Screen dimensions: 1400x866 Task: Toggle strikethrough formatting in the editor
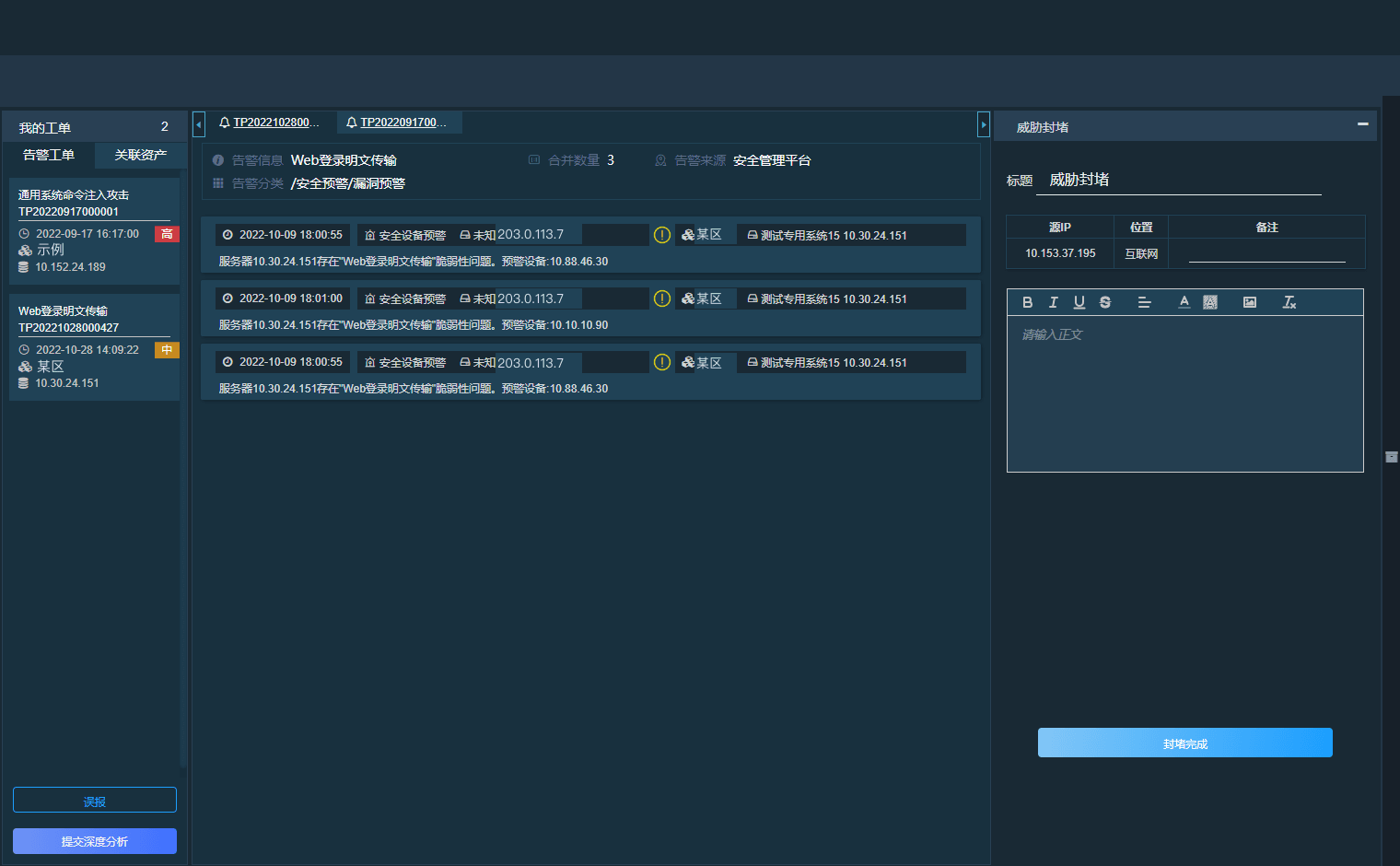[1104, 302]
